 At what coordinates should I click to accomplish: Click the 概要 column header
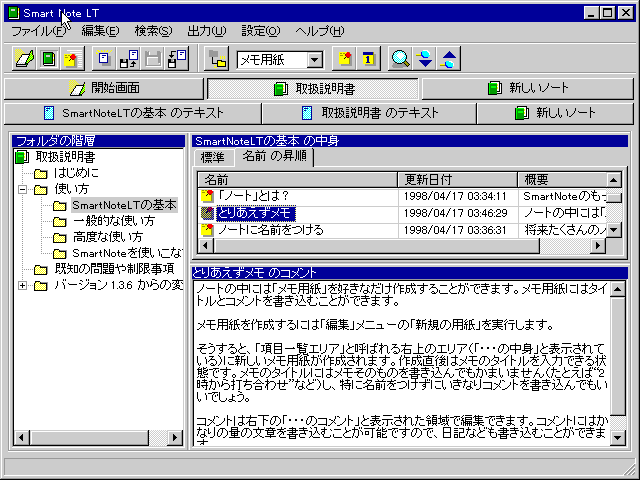coord(562,180)
